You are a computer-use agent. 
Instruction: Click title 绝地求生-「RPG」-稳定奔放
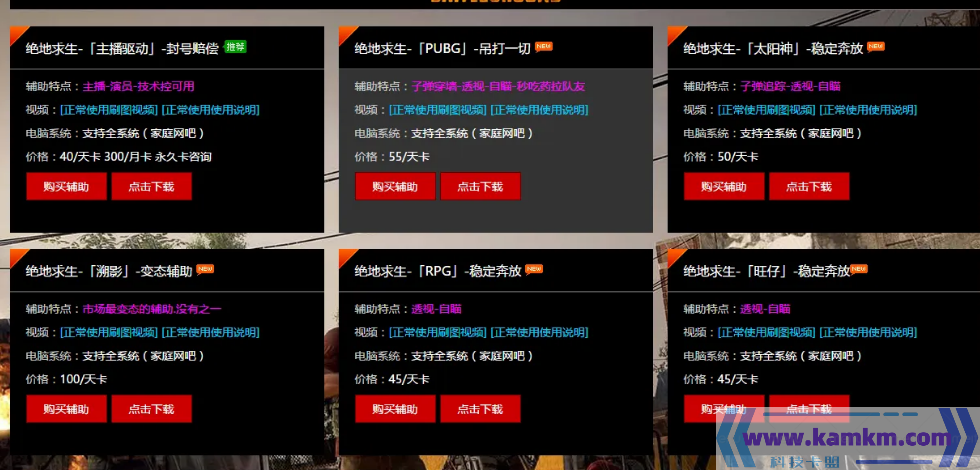[x=438, y=271]
